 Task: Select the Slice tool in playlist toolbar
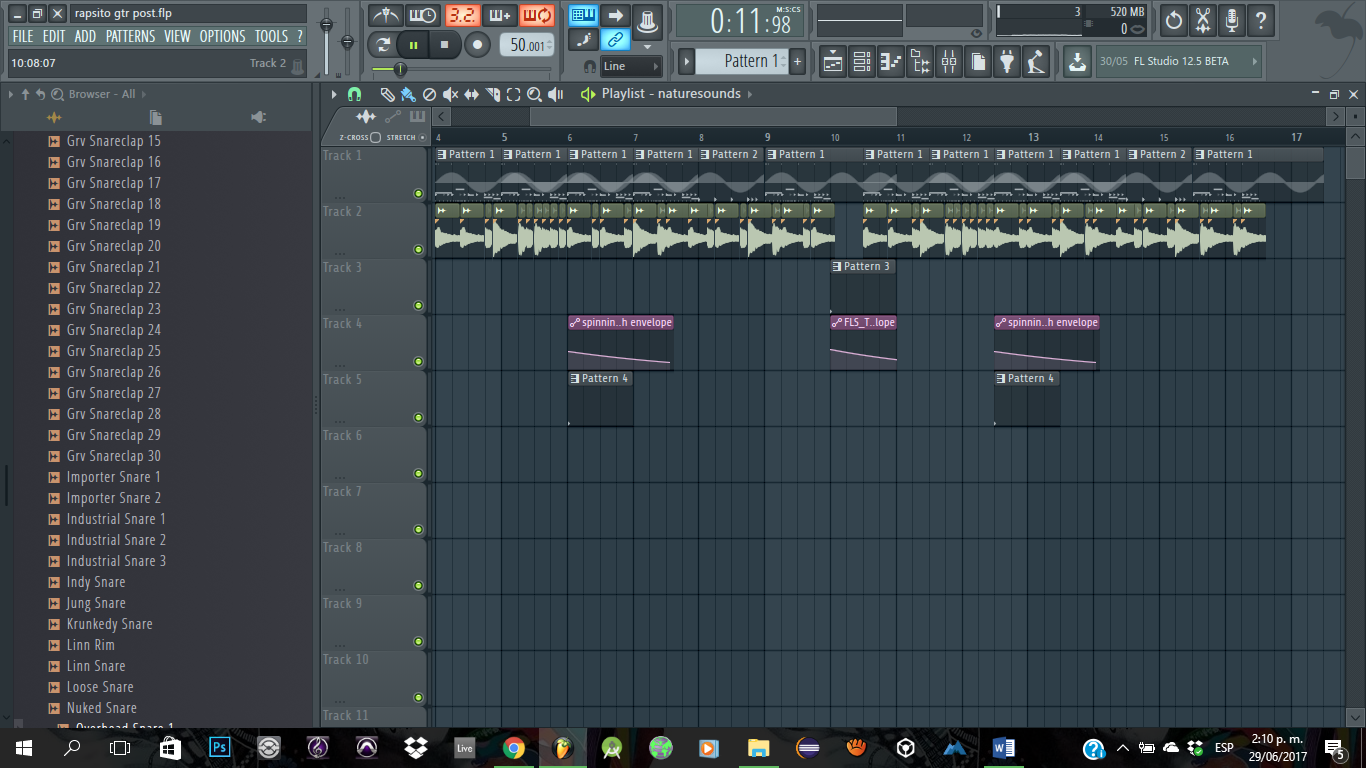pyautogui.click(x=492, y=94)
